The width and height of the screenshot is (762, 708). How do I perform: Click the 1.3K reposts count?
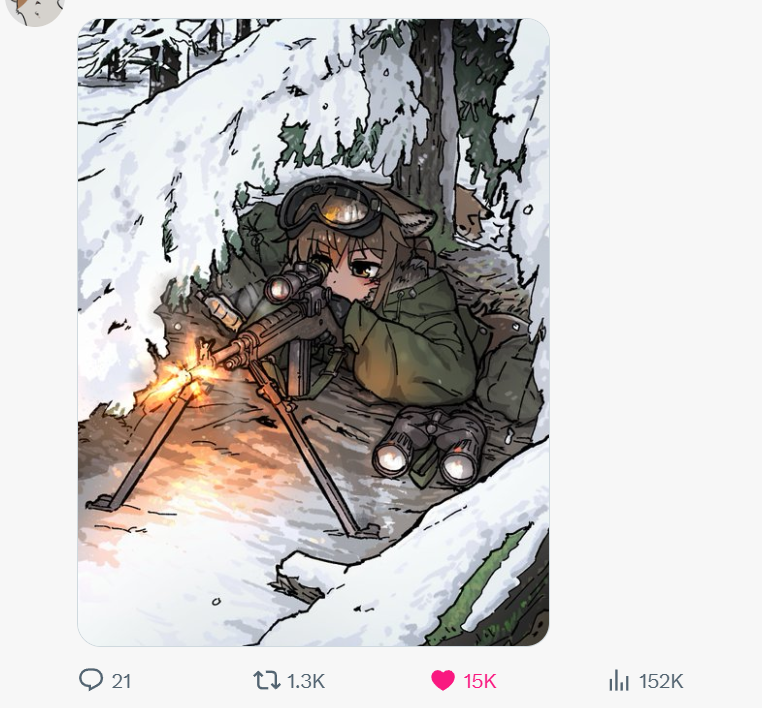click(x=306, y=681)
